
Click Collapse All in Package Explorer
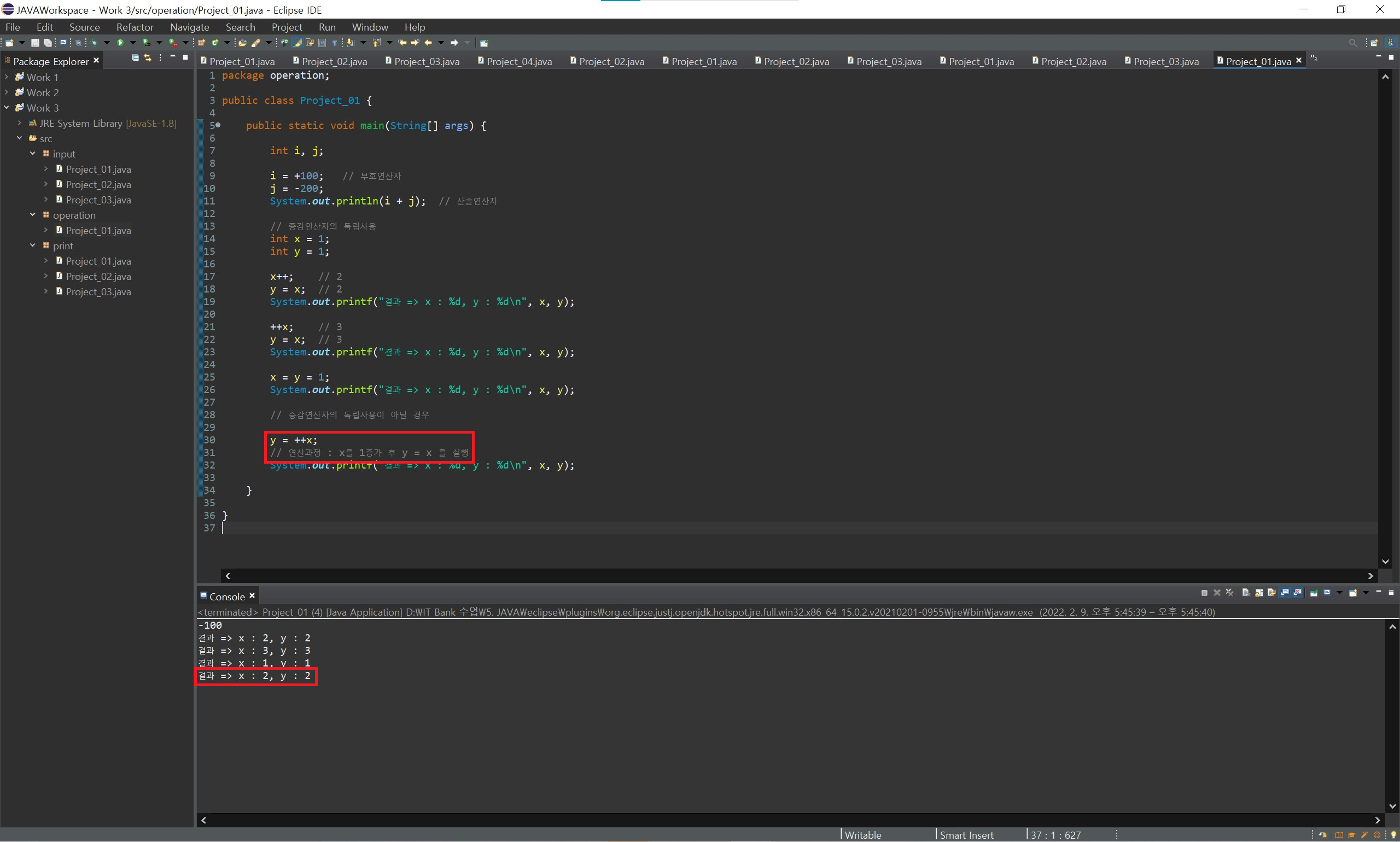tap(135, 58)
